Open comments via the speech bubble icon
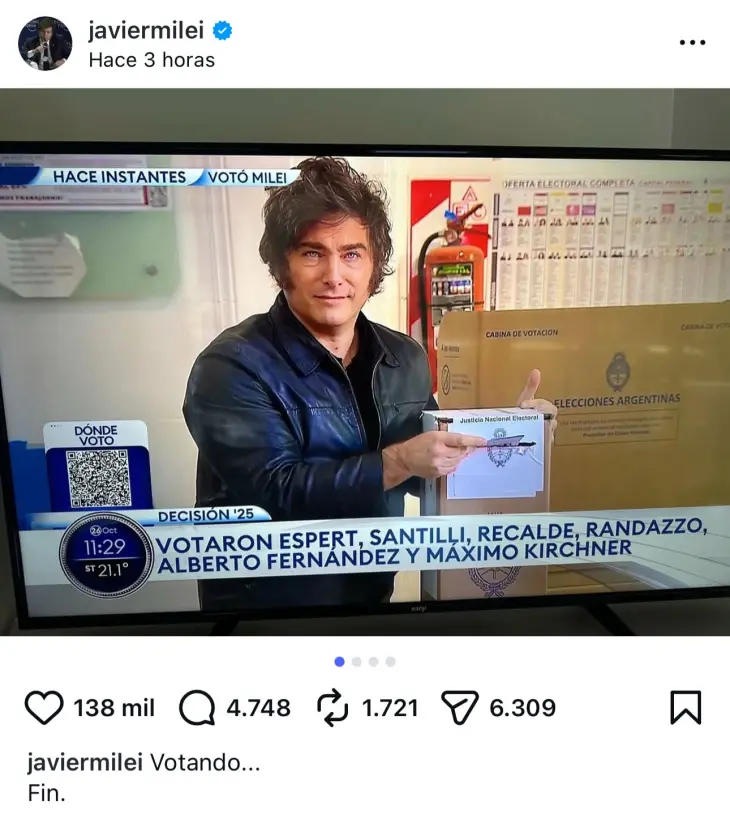Image resolution: width=730 pixels, height=827 pixels. [197, 708]
